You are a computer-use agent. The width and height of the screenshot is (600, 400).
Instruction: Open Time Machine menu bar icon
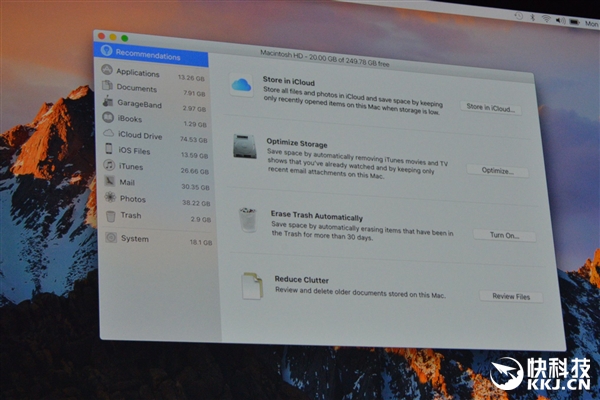[x=518, y=16]
